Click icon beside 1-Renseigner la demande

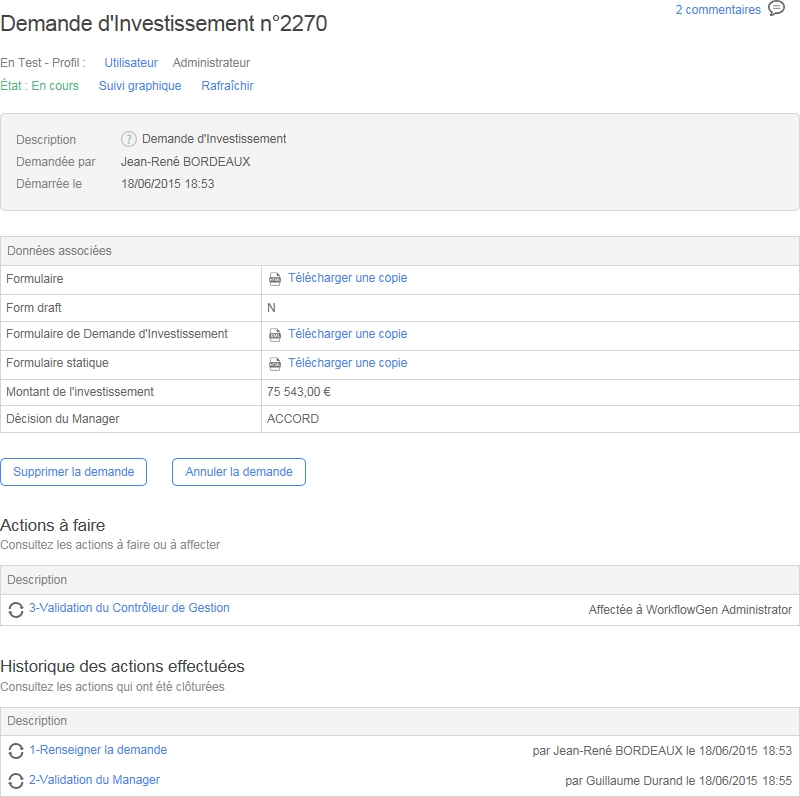[x=16, y=751]
